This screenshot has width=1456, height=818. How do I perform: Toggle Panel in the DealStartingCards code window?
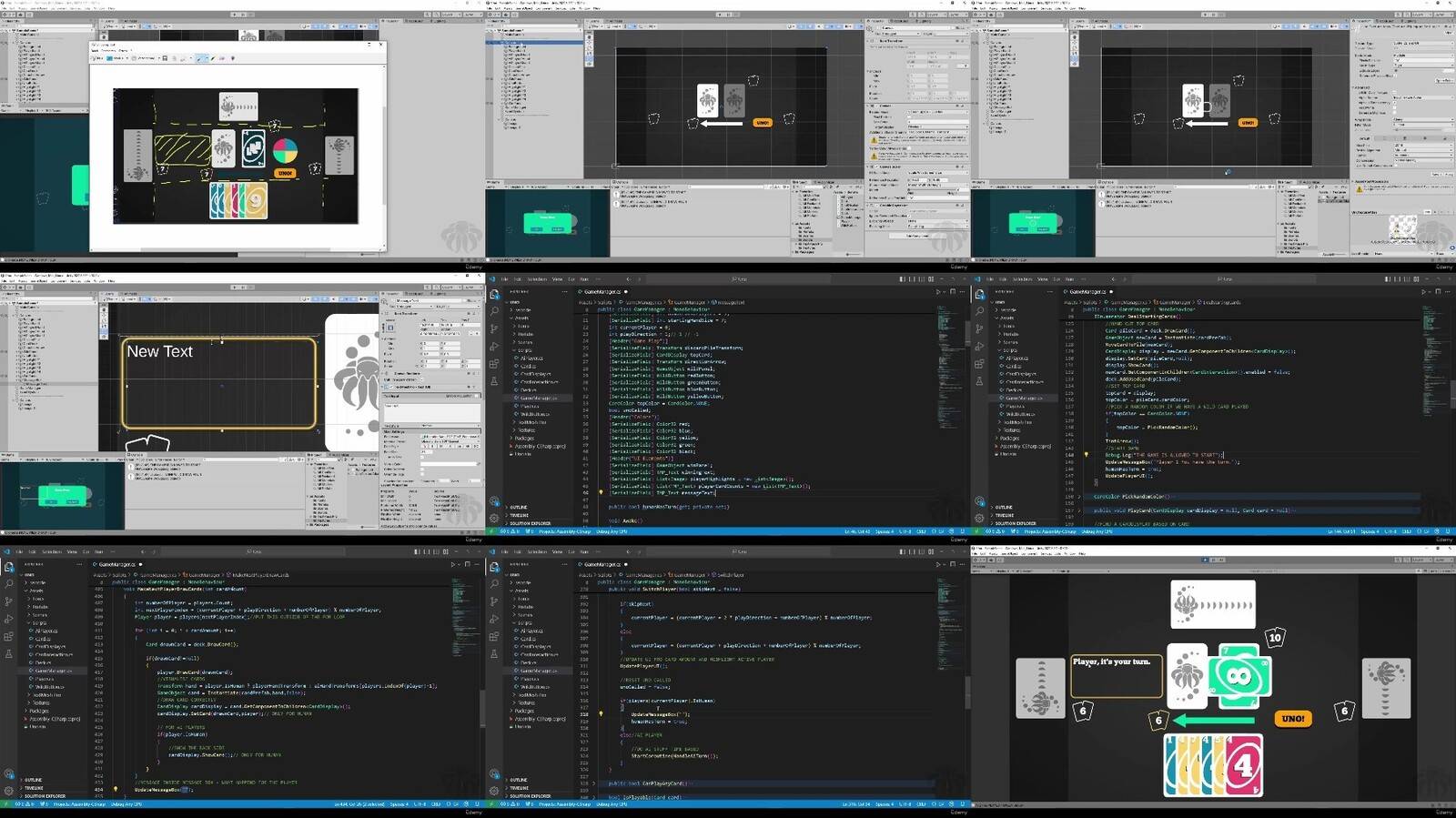click(x=1398, y=279)
